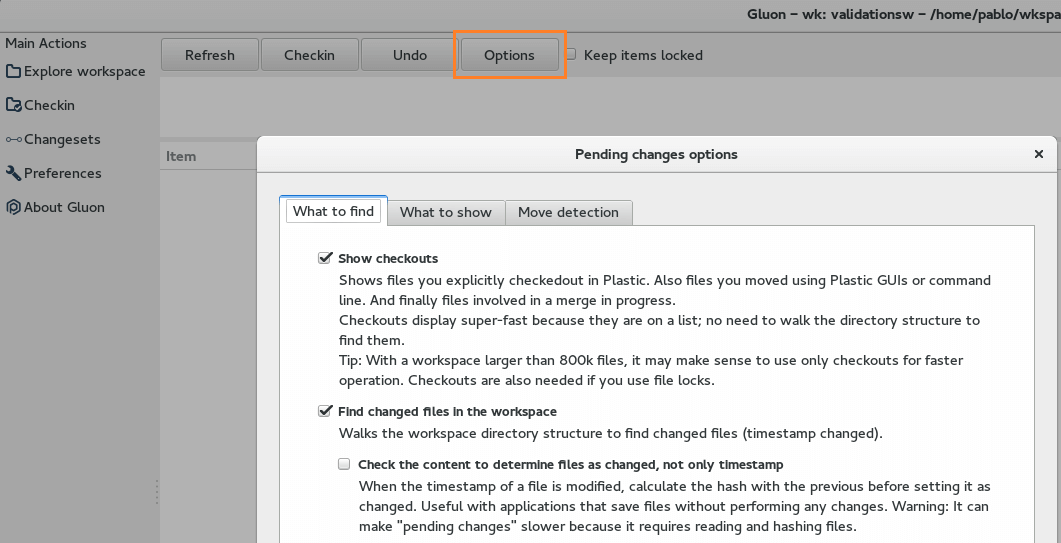Click the Changesets branch icon
This screenshot has height=543, width=1061.
tap(14, 139)
